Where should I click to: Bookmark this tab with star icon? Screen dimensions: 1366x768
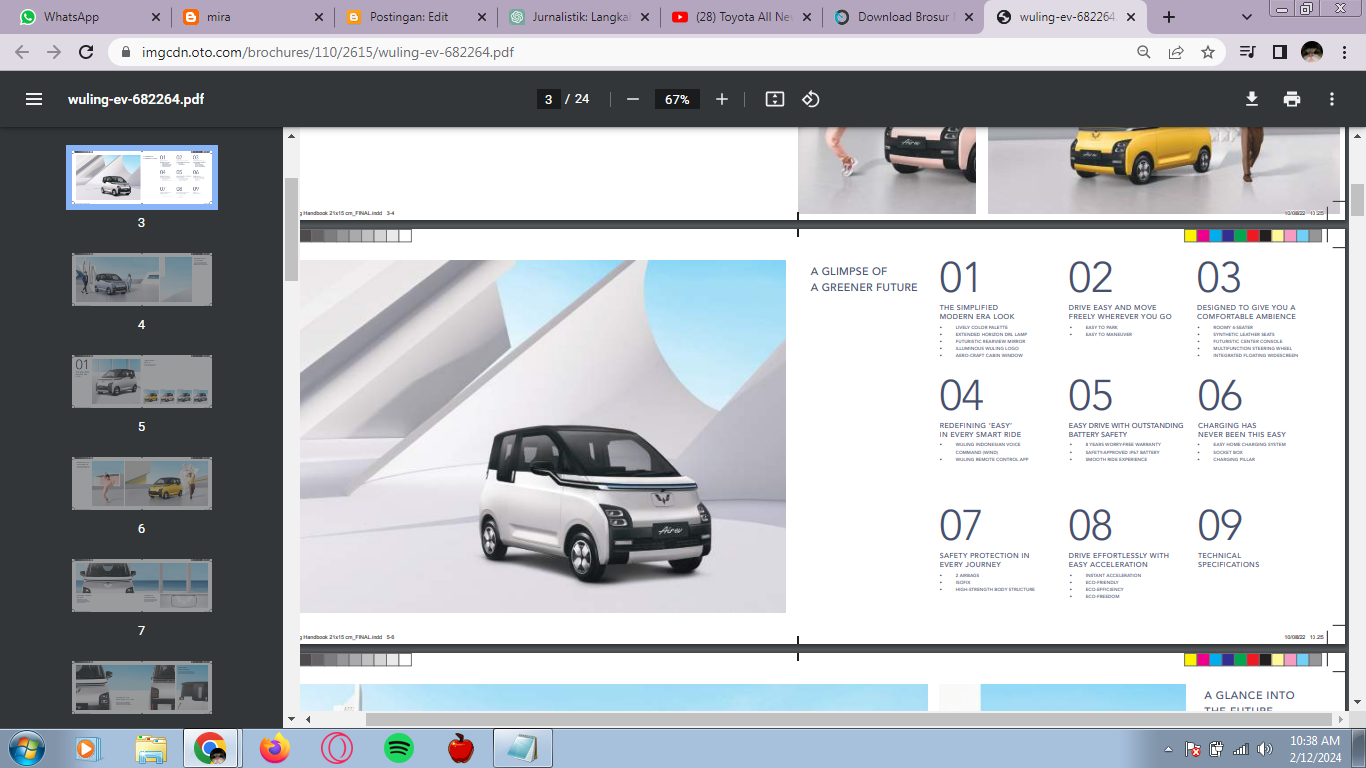coord(1208,52)
